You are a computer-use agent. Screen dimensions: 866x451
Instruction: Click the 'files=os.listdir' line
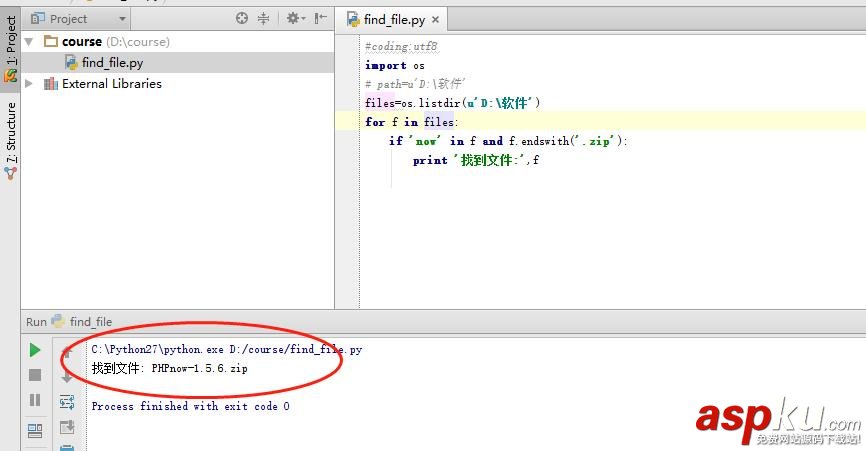(452, 103)
